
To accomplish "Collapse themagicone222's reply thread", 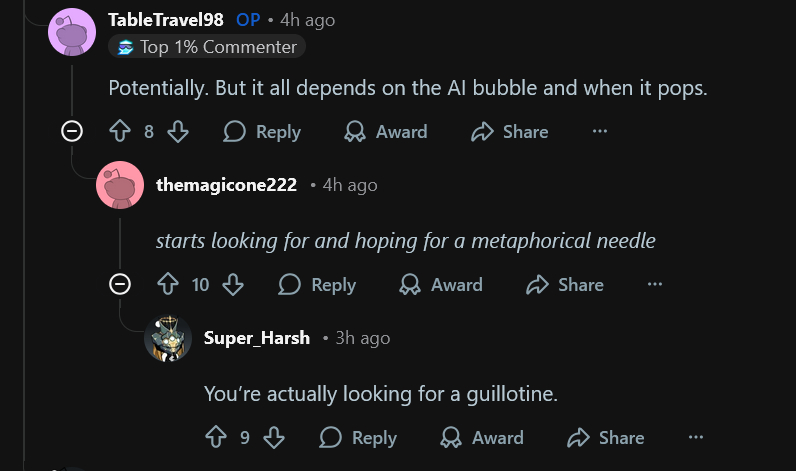I will (x=120, y=285).
